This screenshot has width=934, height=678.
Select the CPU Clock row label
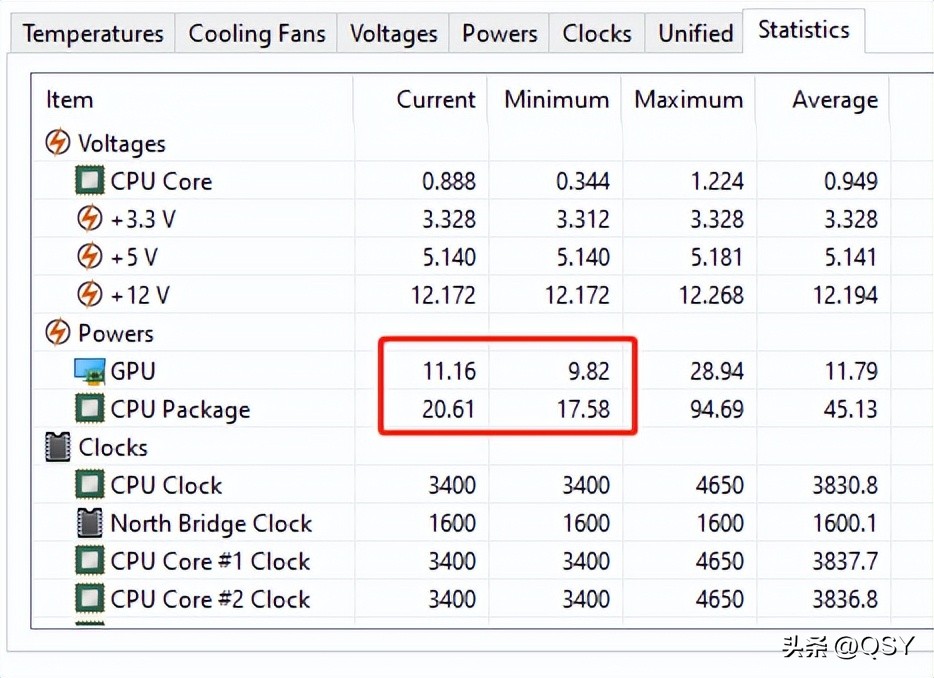(166, 485)
